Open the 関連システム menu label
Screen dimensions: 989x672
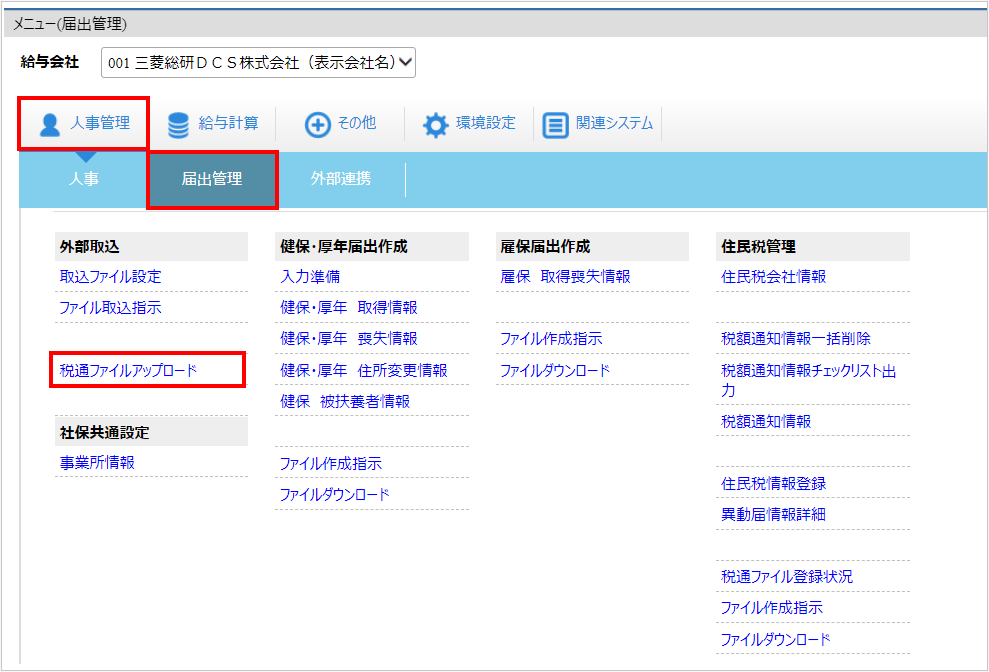click(x=614, y=122)
